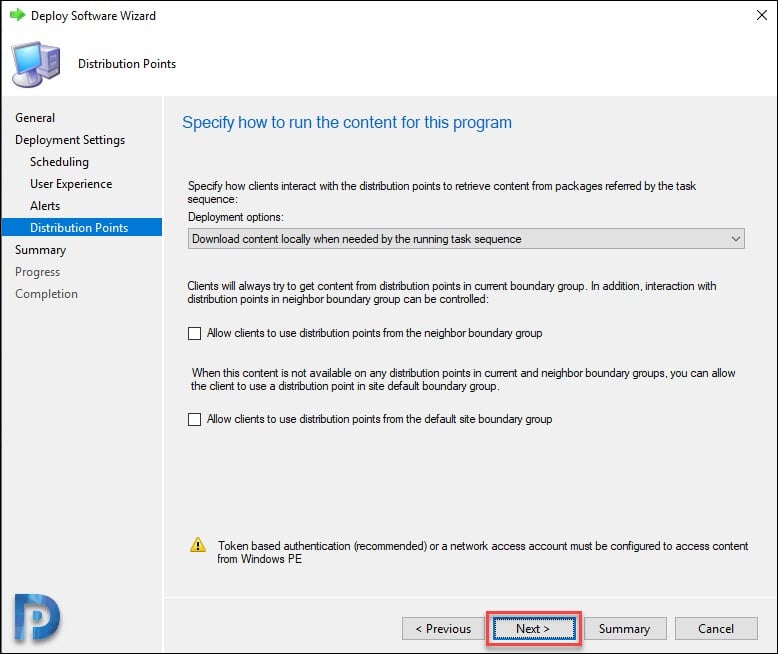Enable default site boundary group checkbox
Image resolution: width=778 pixels, height=654 pixels.
[x=194, y=419]
